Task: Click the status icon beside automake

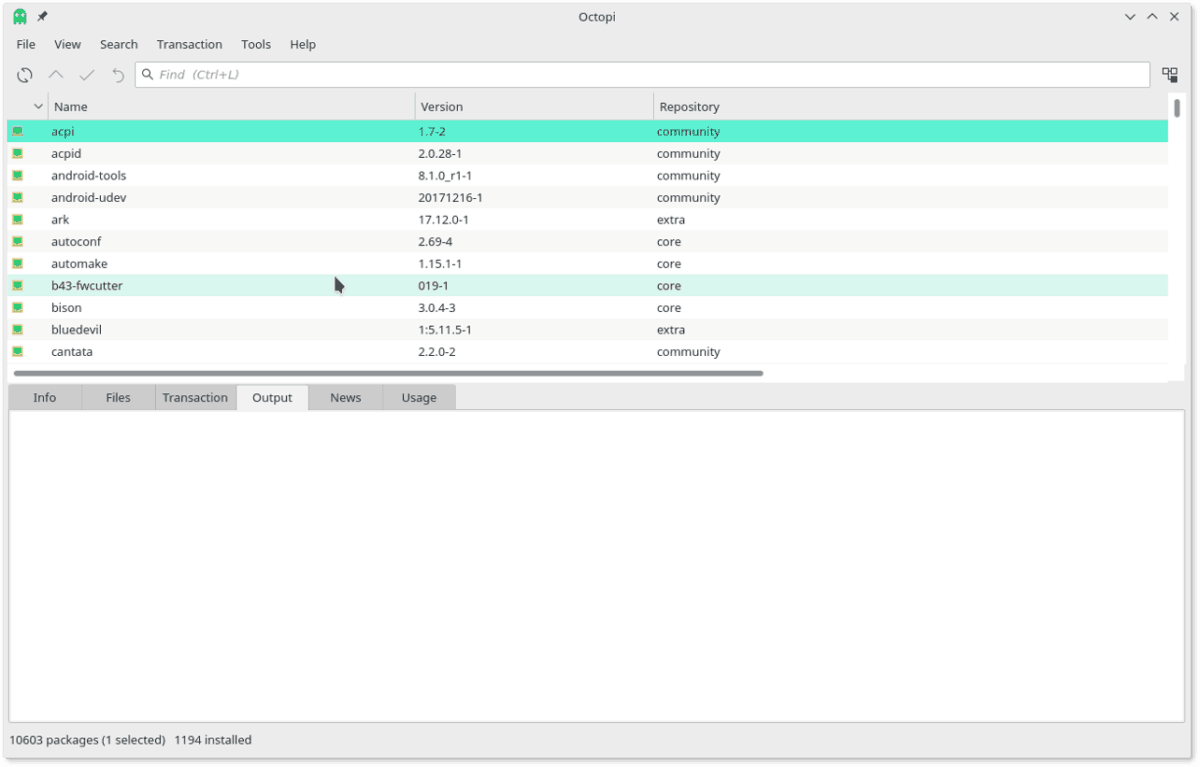Action: [x=18, y=264]
